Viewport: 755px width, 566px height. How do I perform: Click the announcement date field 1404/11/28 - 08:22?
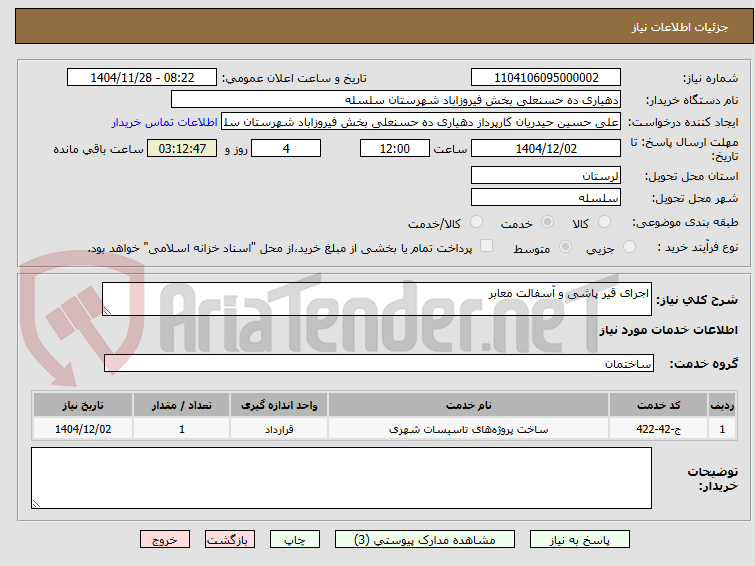click(142, 78)
